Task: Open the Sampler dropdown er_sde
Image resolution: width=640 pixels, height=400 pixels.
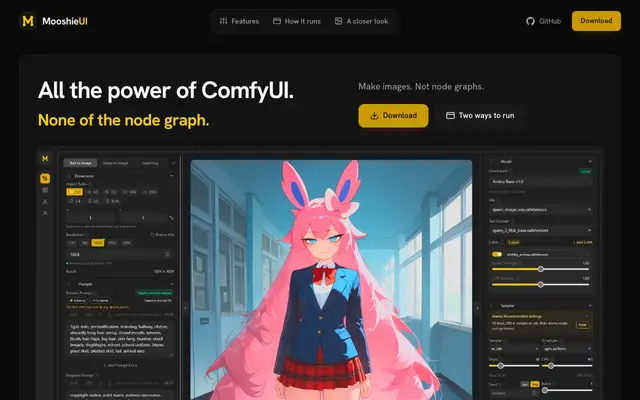Action: pyautogui.click(x=514, y=349)
